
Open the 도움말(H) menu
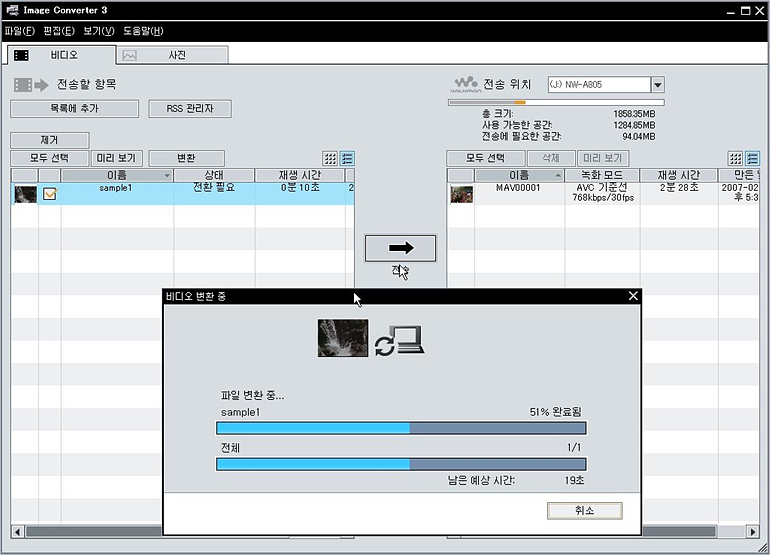(143, 31)
